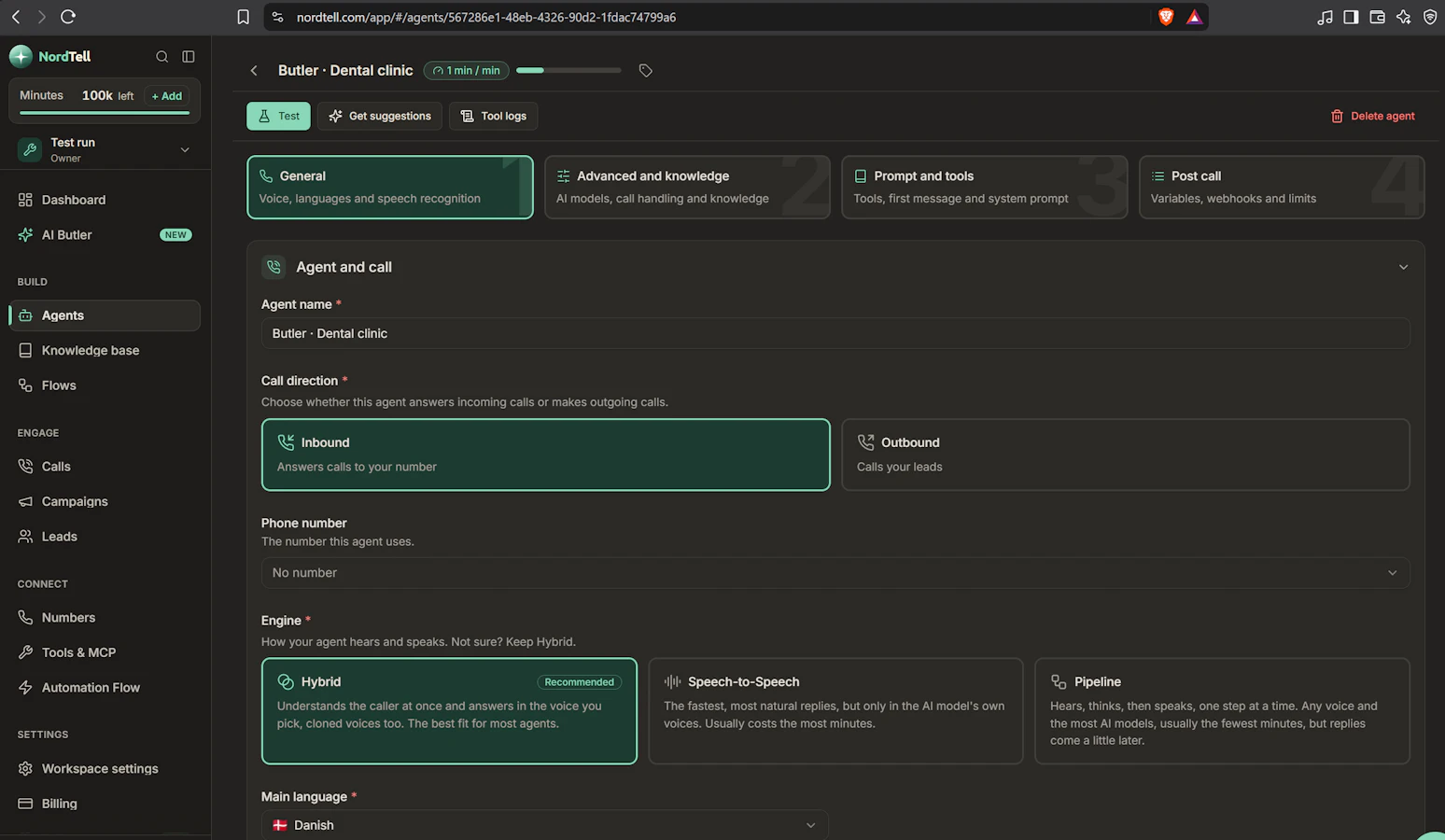Choose the Pipeline engine option
The height and width of the screenshot is (840, 1445).
1222,711
